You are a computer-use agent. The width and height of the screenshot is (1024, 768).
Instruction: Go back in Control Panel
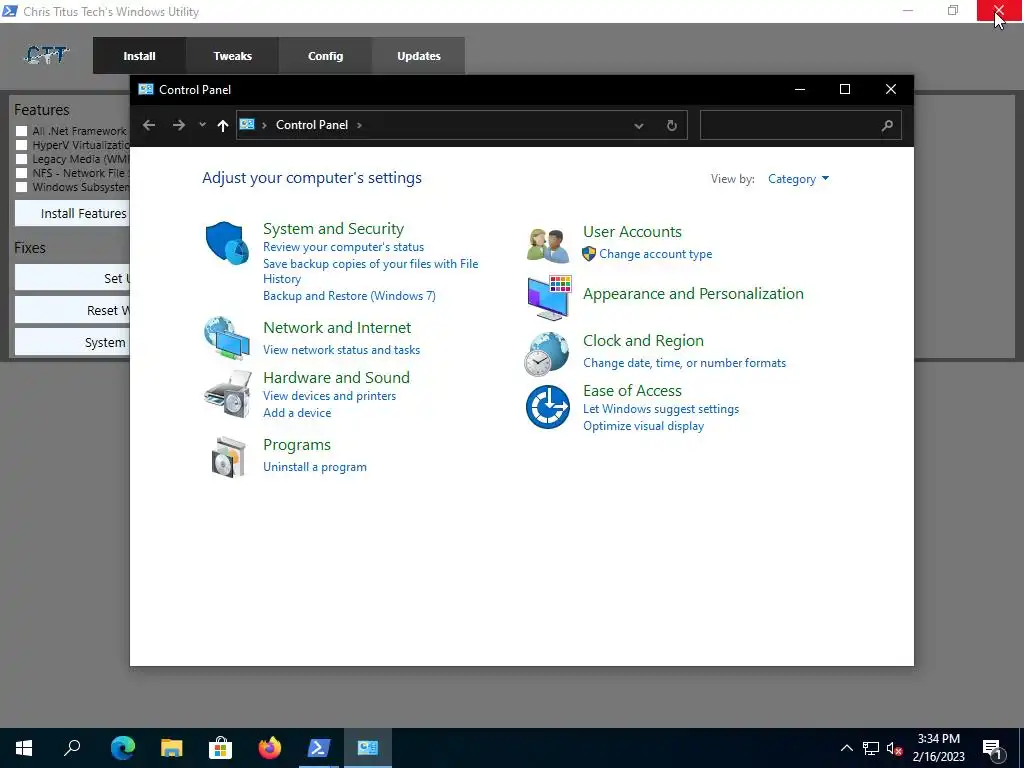149,125
